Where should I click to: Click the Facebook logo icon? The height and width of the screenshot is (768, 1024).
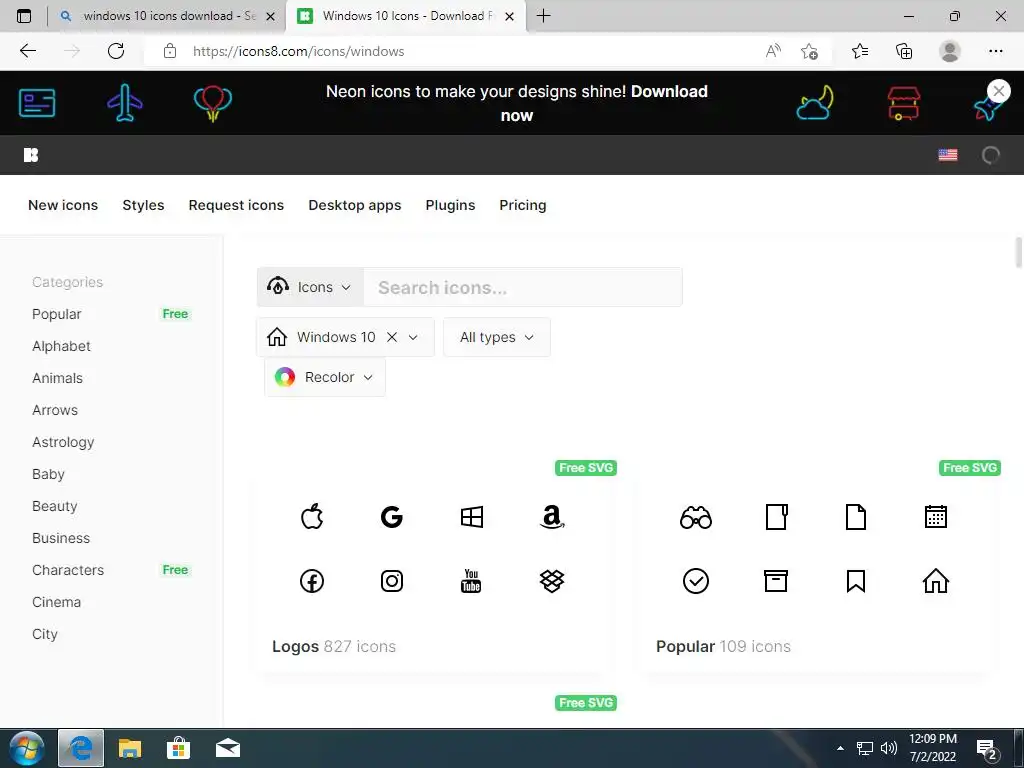(x=312, y=581)
